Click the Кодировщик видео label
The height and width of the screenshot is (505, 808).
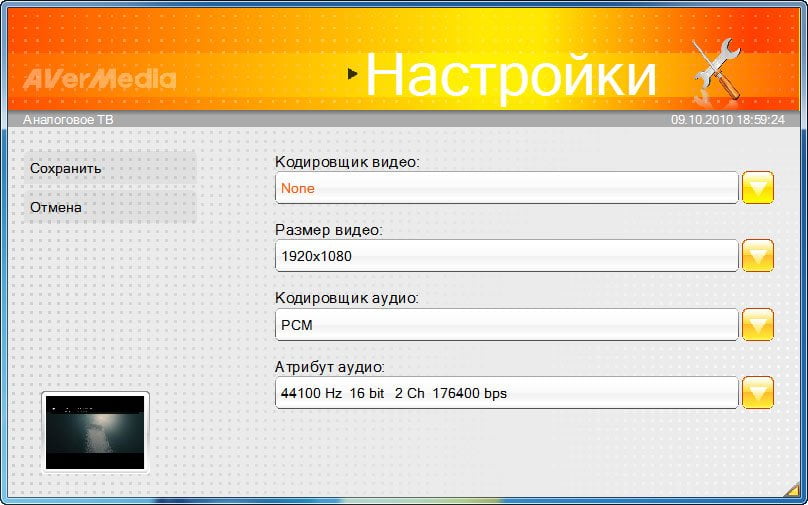(348, 162)
